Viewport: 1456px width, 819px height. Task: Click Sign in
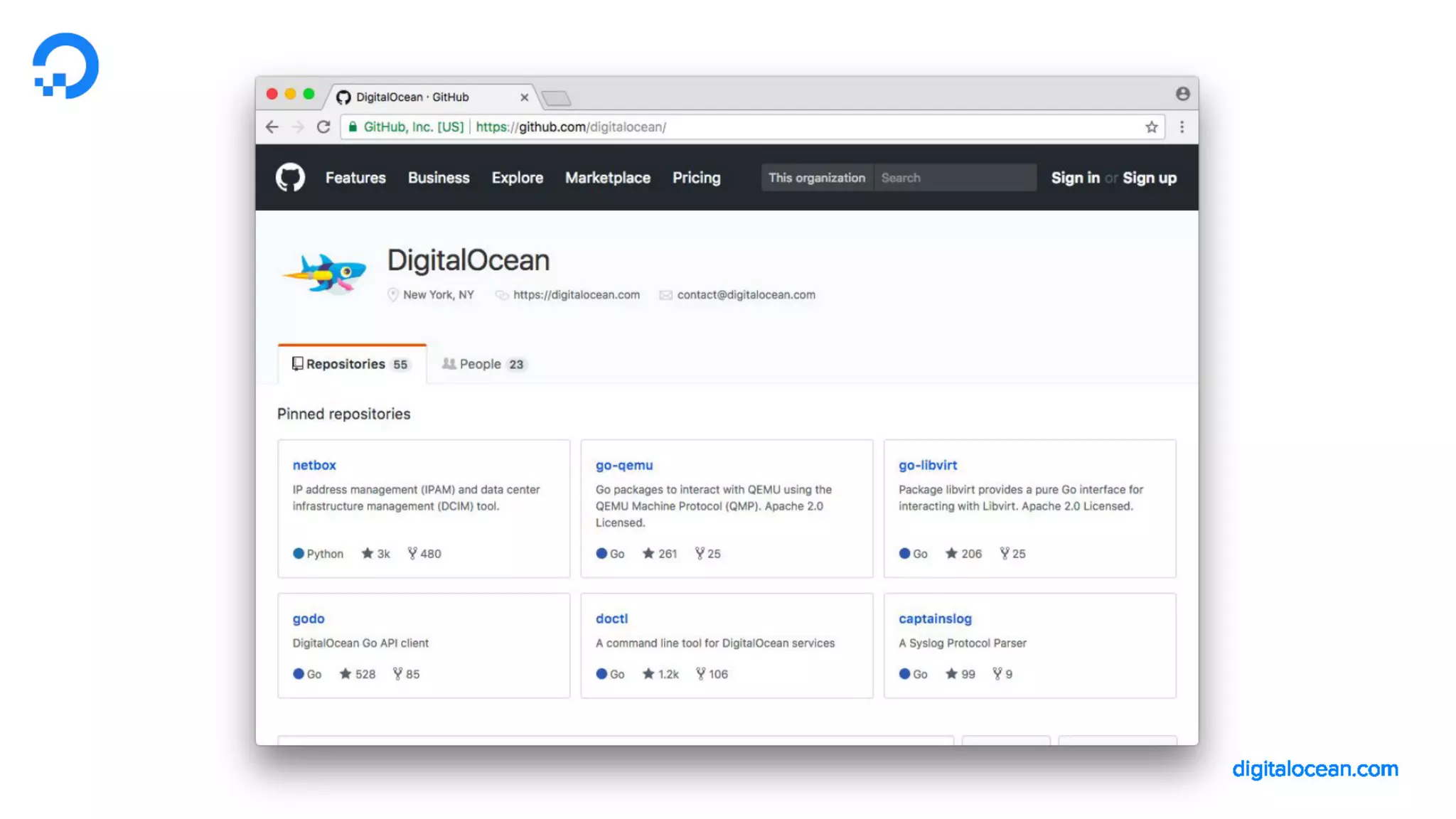pos(1075,178)
